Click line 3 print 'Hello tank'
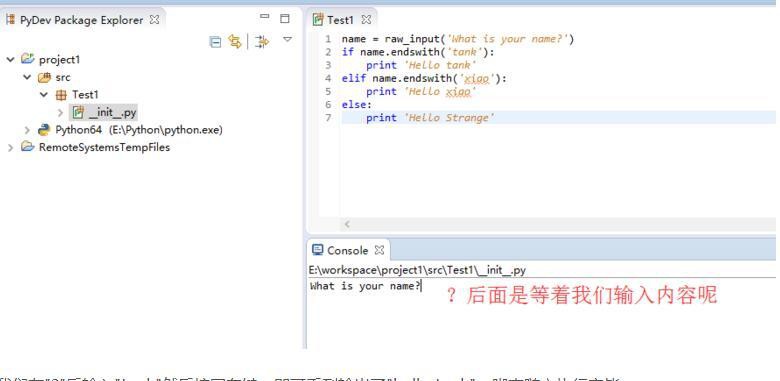 421,65
